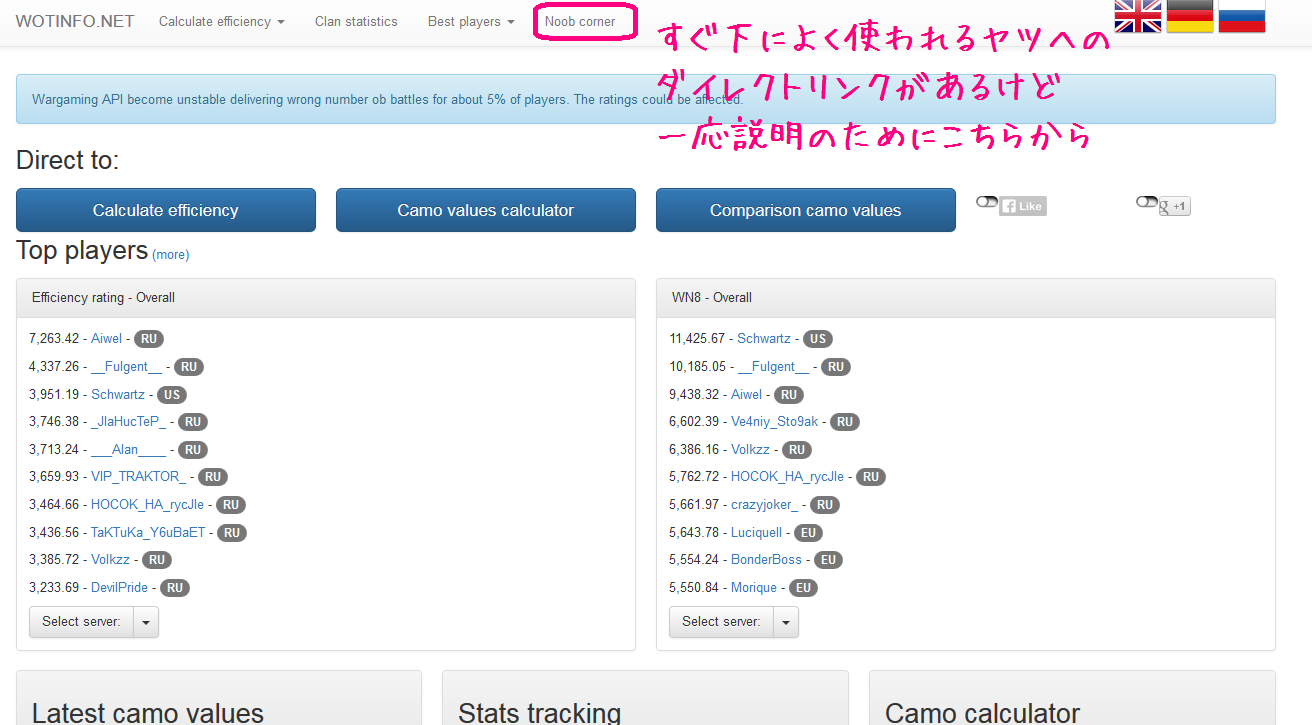Open __Fulgent__ profile in Efficiency rating list
Image resolution: width=1312 pixels, height=725 pixels.
[x=126, y=367]
